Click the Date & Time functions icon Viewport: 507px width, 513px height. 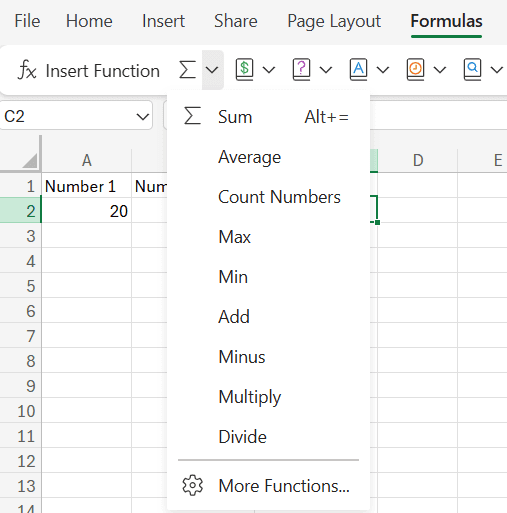click(x=416, y=70)
